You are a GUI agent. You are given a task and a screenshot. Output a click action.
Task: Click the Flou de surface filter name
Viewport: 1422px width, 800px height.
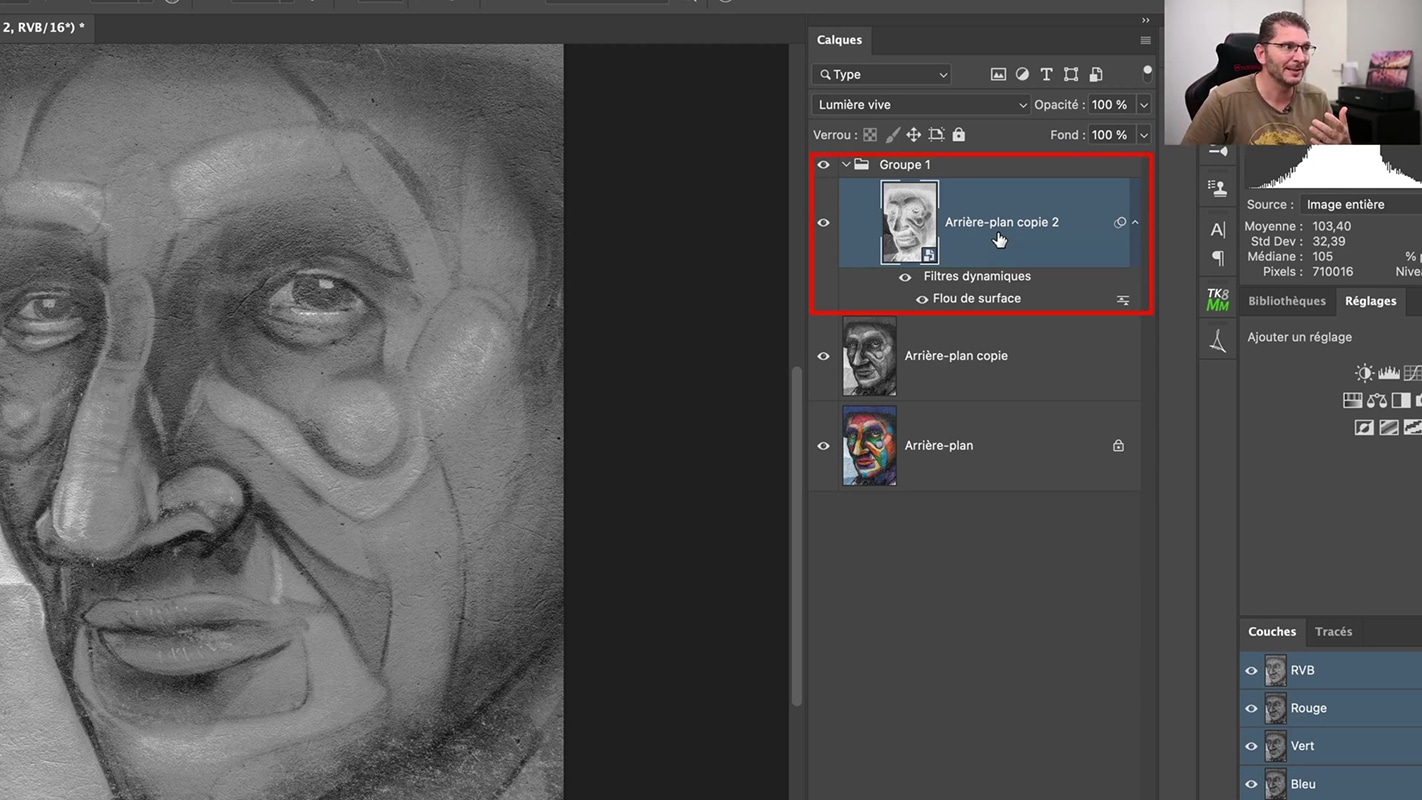pos(976,299)
